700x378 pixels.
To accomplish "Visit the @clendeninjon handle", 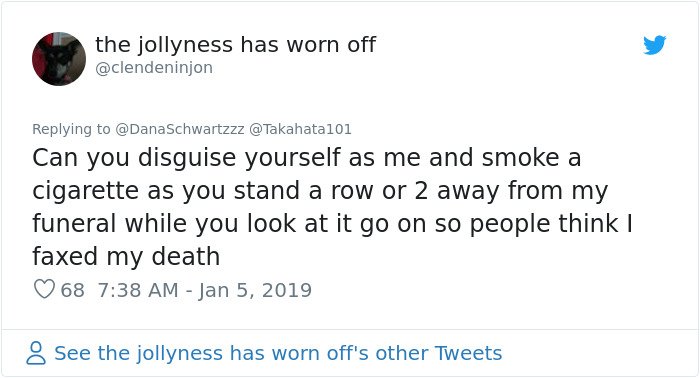I will tap(154, 68).
